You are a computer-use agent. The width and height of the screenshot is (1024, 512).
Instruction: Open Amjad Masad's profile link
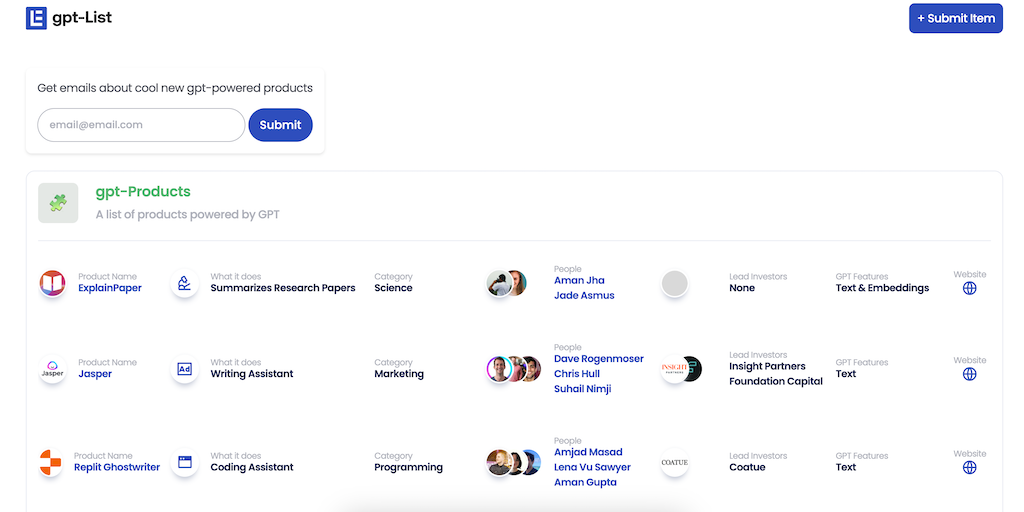click(588, 452)
